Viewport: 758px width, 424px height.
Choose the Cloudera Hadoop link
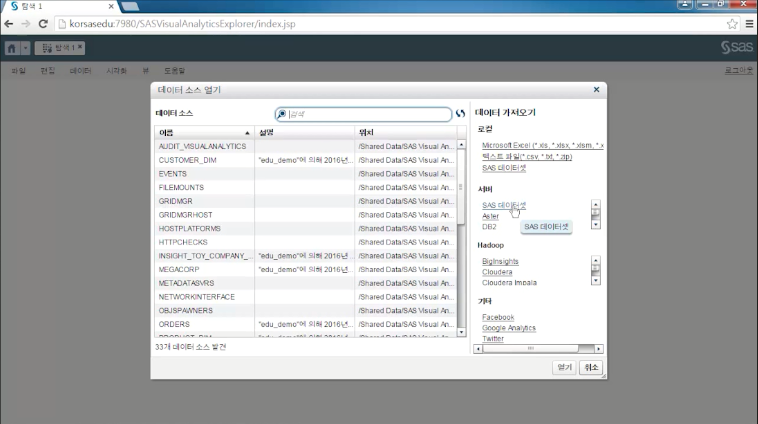497,272
